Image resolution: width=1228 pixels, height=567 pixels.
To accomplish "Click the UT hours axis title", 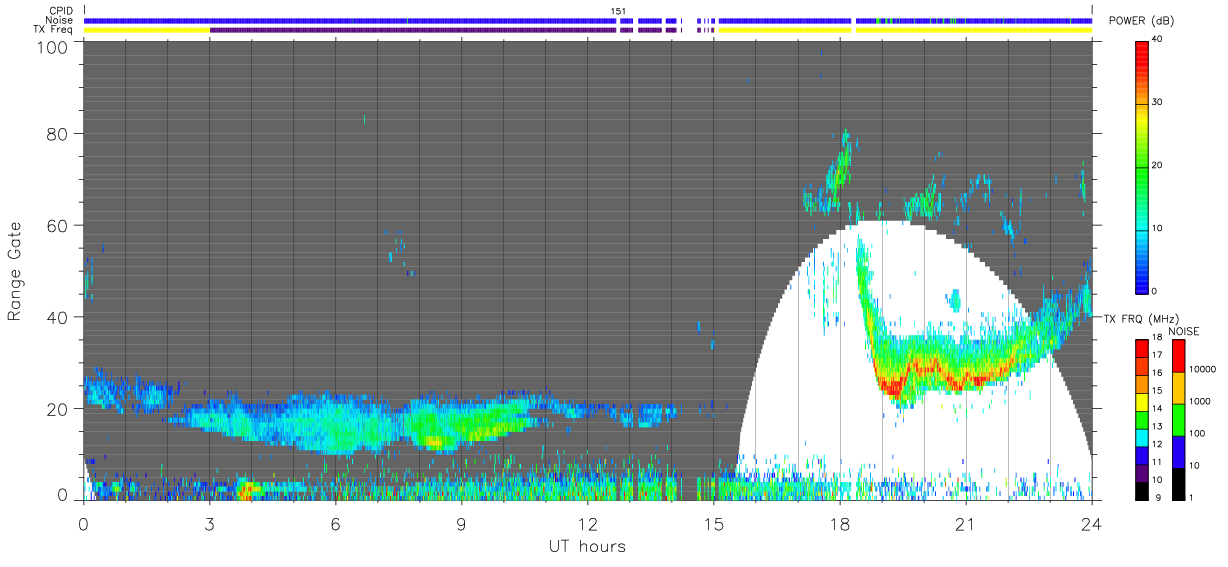I will (587, 546).
